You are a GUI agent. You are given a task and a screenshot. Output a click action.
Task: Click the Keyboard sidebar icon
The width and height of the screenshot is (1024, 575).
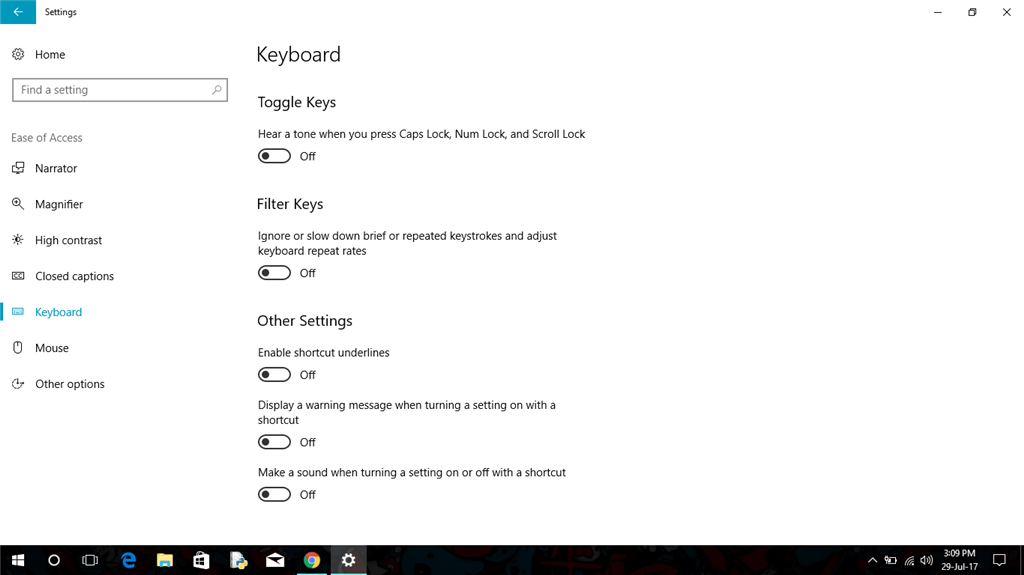pos(18,312)
